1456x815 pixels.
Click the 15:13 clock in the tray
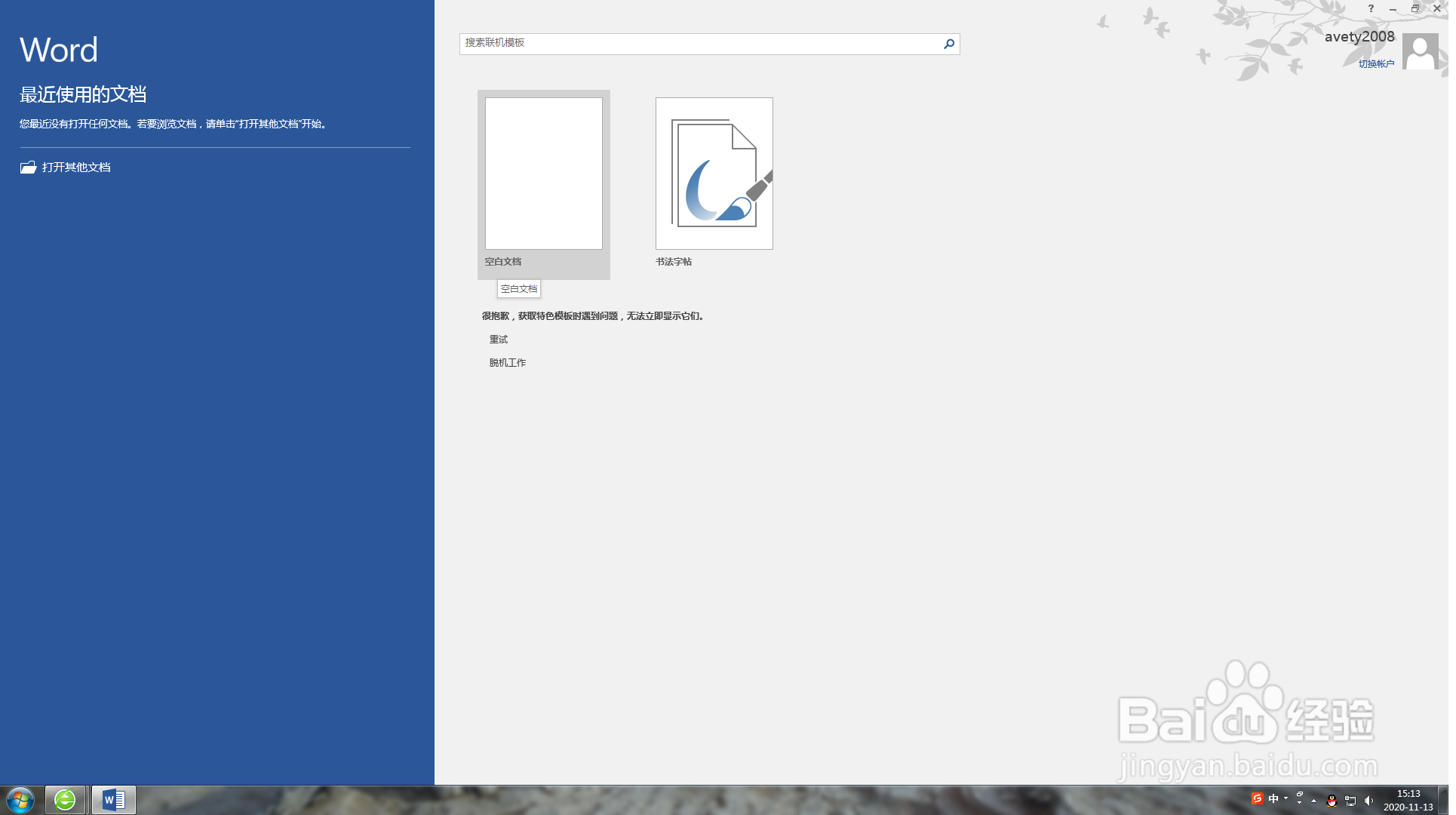1408,794
